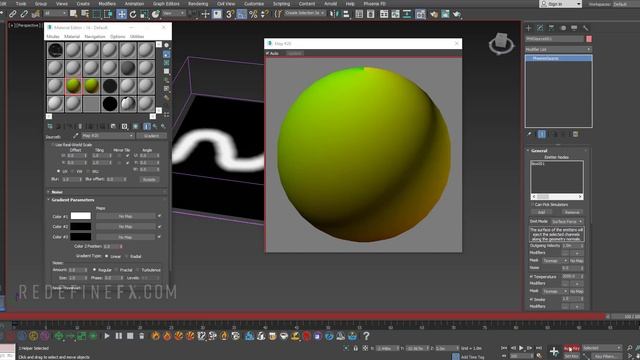The width and height of the screenshot is (640, 360).
Task: Click the Play Animation button
Action: [x=521, y=348]
